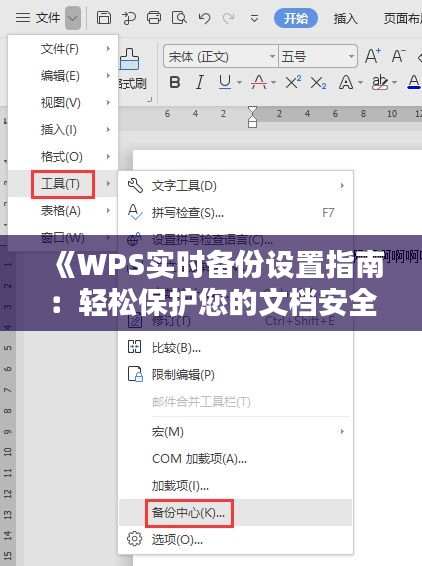Click the Export to PDF icon
The image size is (422, 566).
pos(129,18)
